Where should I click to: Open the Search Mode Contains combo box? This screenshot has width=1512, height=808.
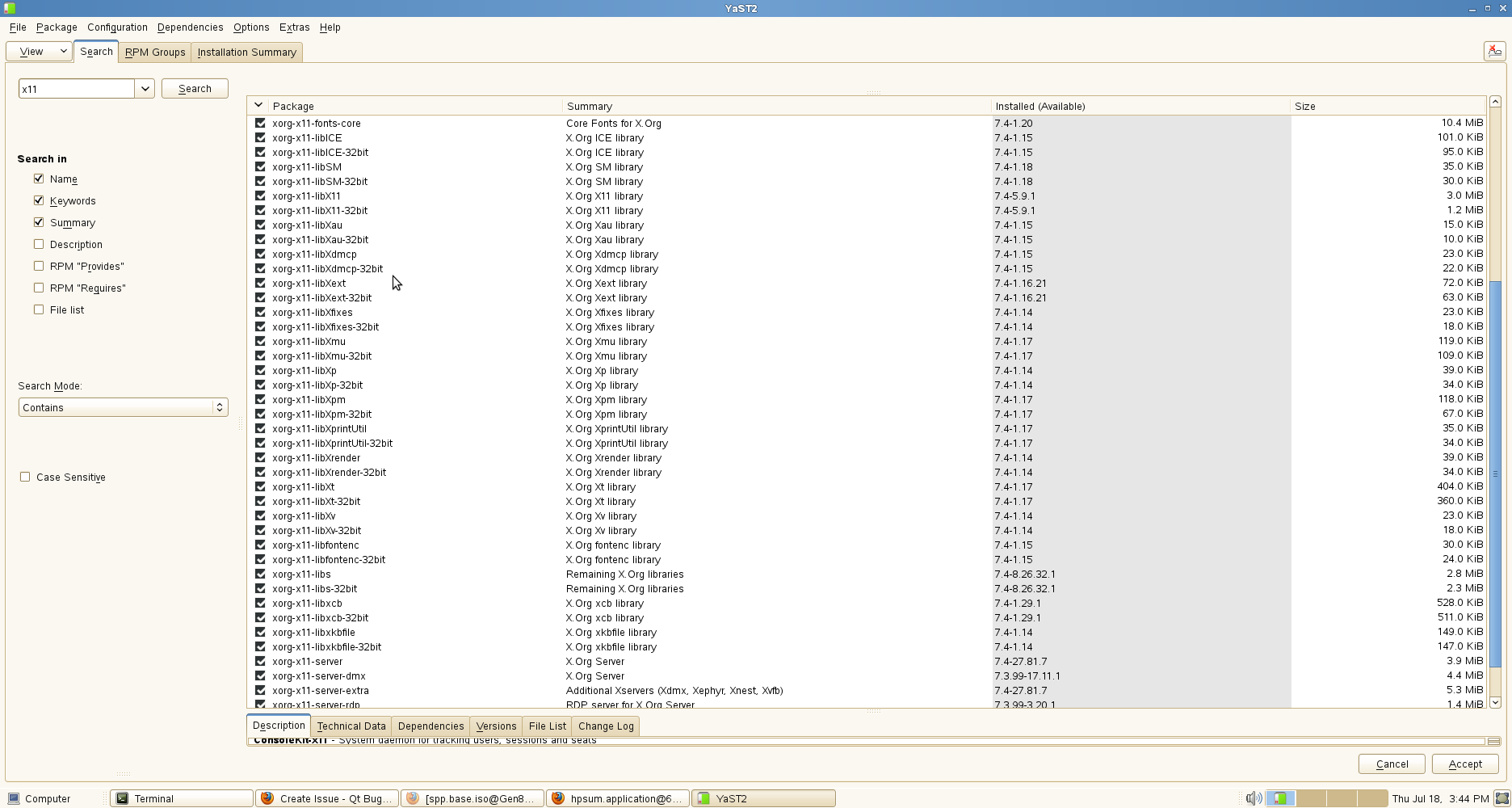[x=123, y=407]
